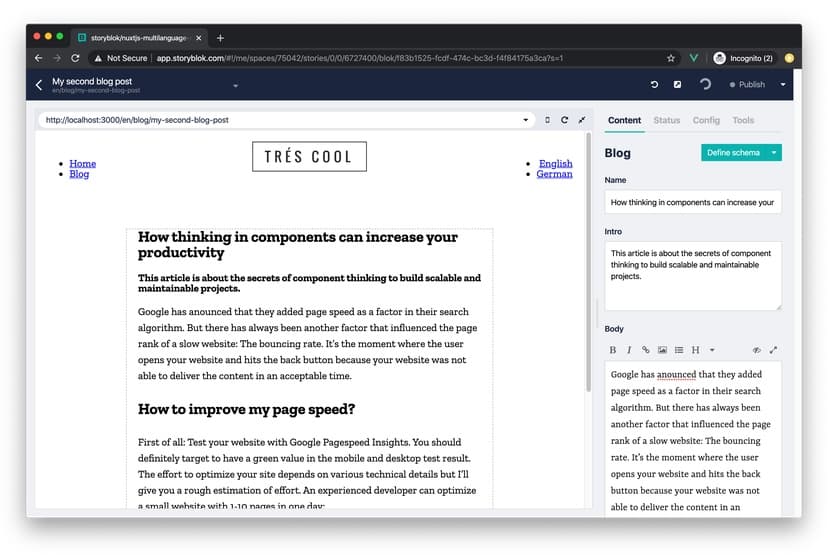Switch to the Status tab

(x=666, y=120)
